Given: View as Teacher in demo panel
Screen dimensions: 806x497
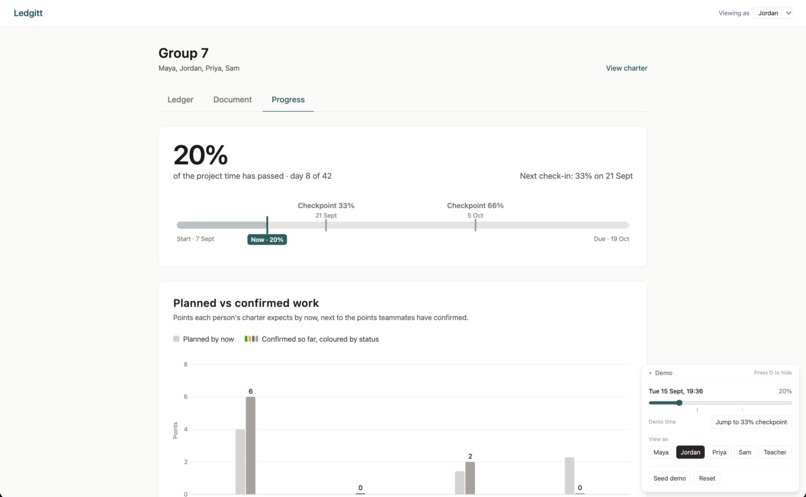Looking at the screenshot, I should [775, 452].
